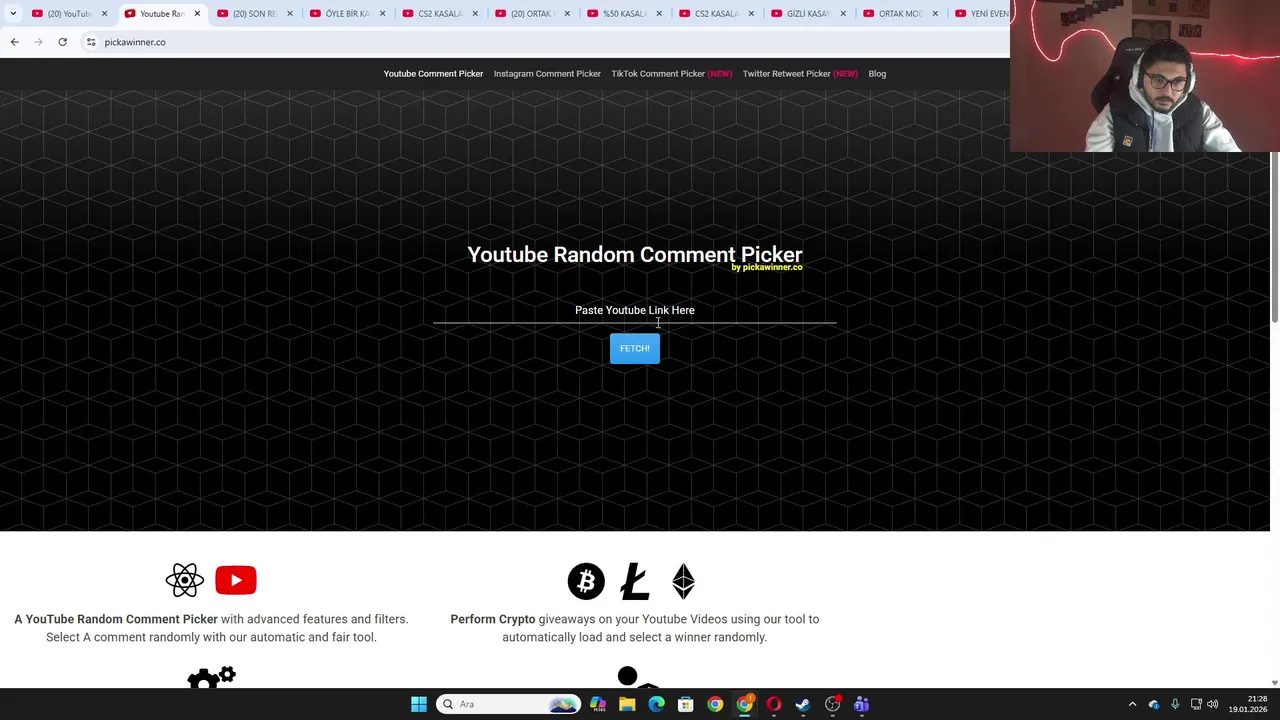1280x720 pixels.
Task: Click the microphone tray icon
Action: [x=1175, y=704]
